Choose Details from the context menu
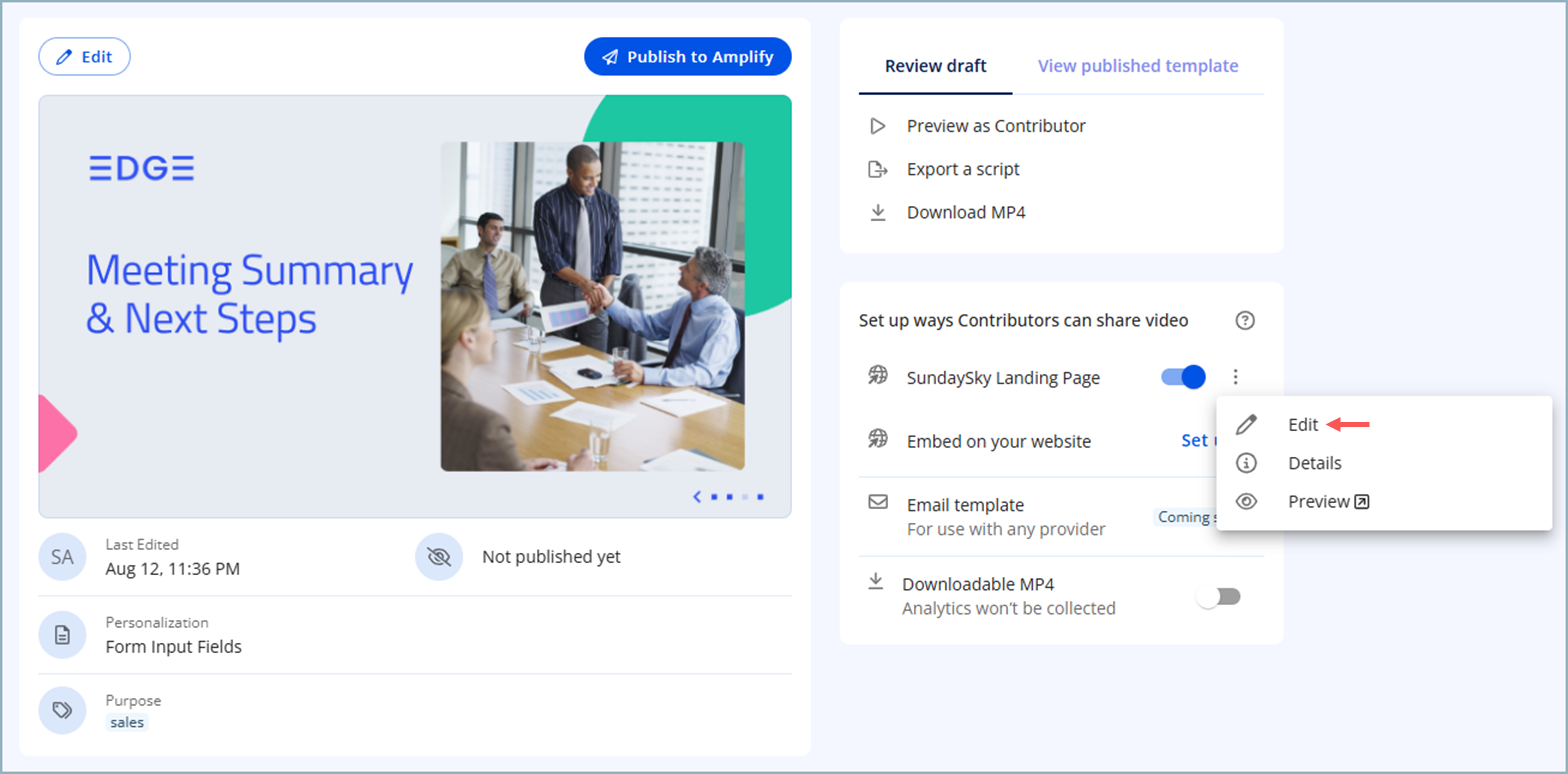This screenshot has height=774, width=1568. [1314, 463]
